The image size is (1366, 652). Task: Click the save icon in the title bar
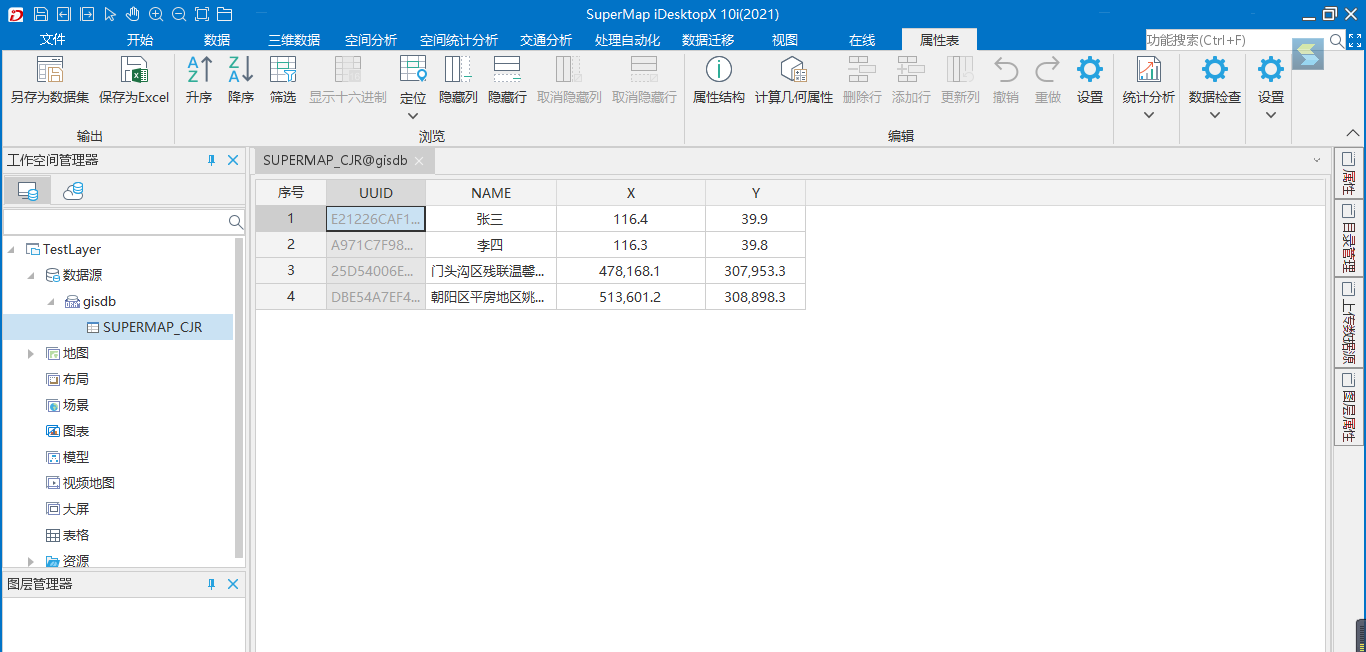point(41,14)
